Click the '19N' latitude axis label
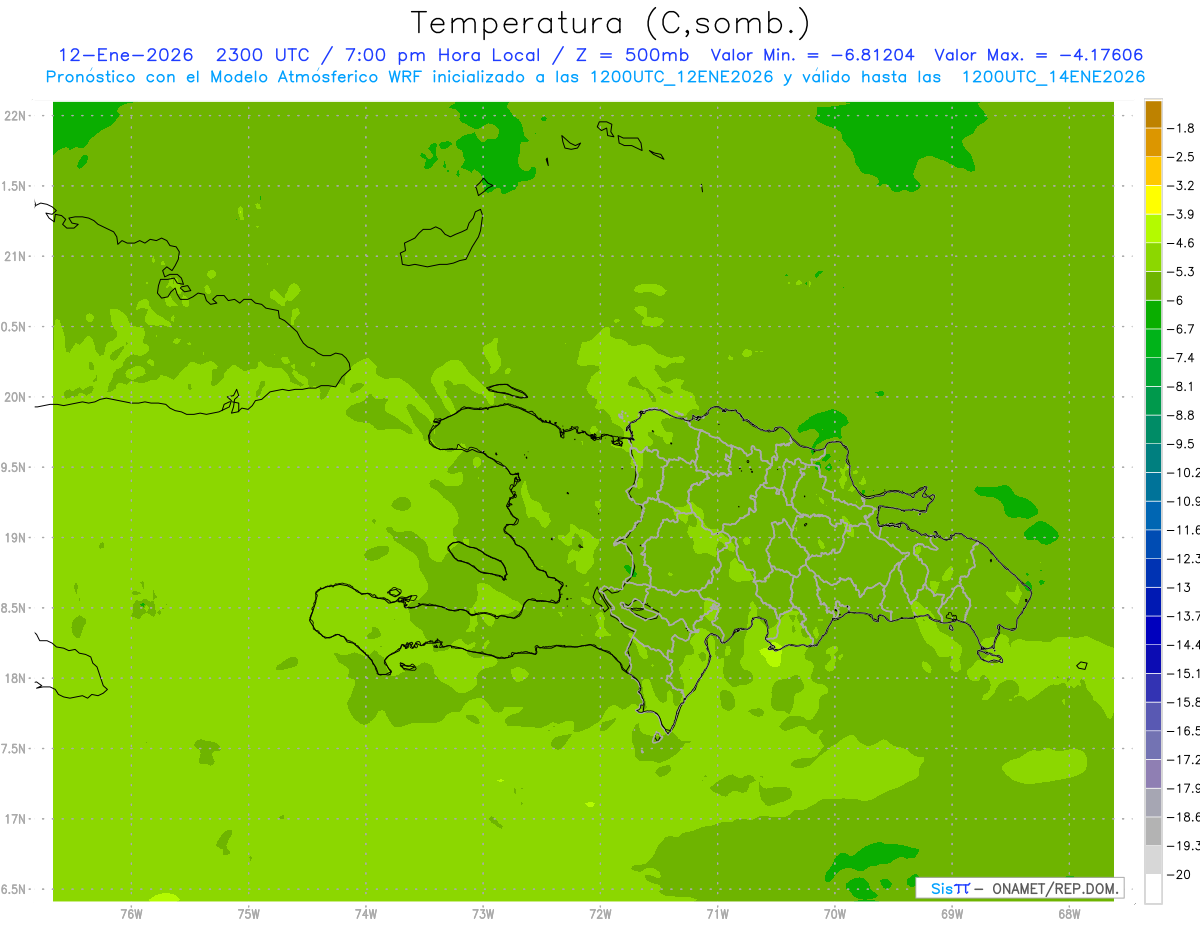Screen dimensions: 1200x927 [15, 538]
